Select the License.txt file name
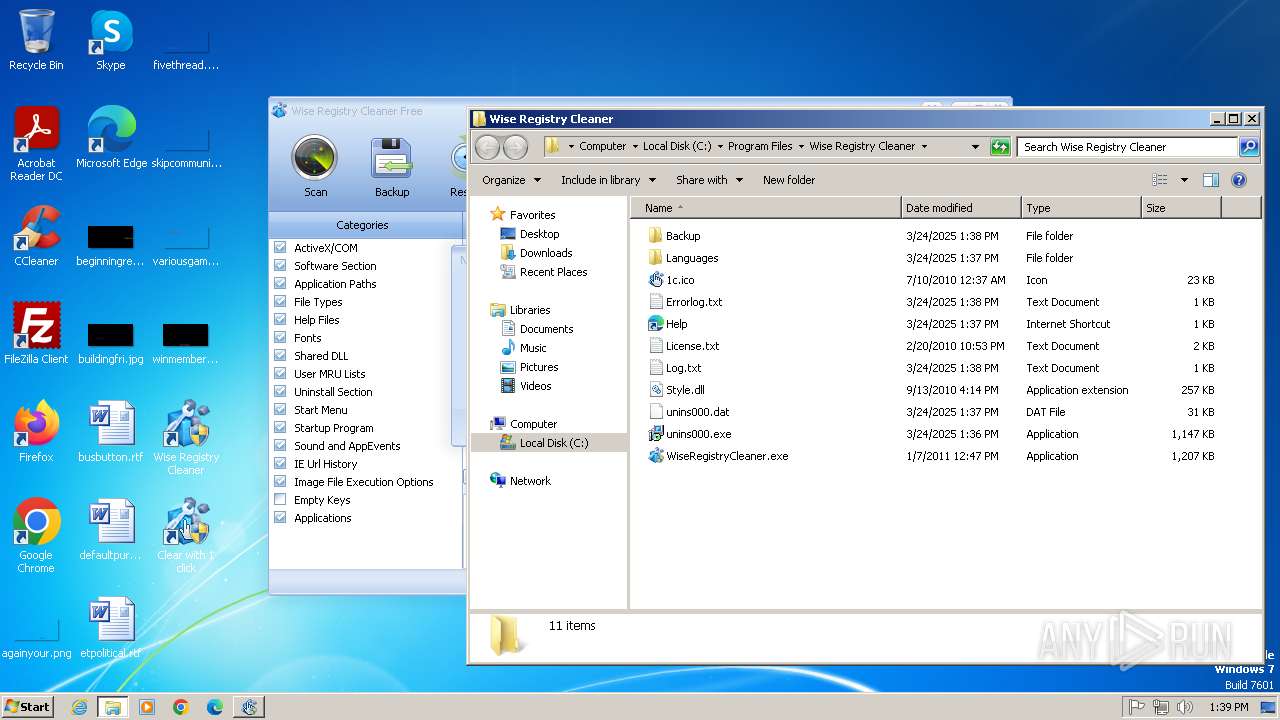Screen dimensions: 1280x720 pos(692,346)
